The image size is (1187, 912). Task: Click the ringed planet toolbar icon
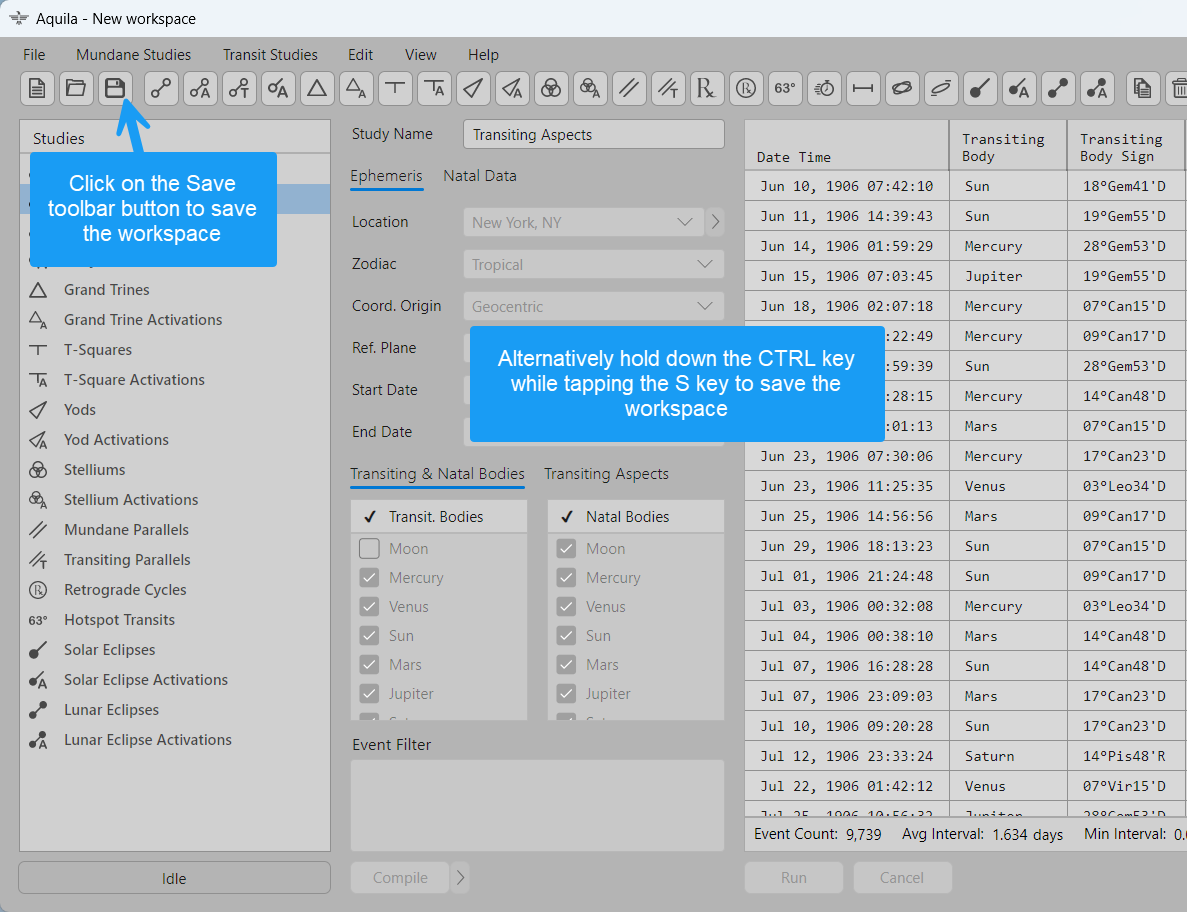902,89
